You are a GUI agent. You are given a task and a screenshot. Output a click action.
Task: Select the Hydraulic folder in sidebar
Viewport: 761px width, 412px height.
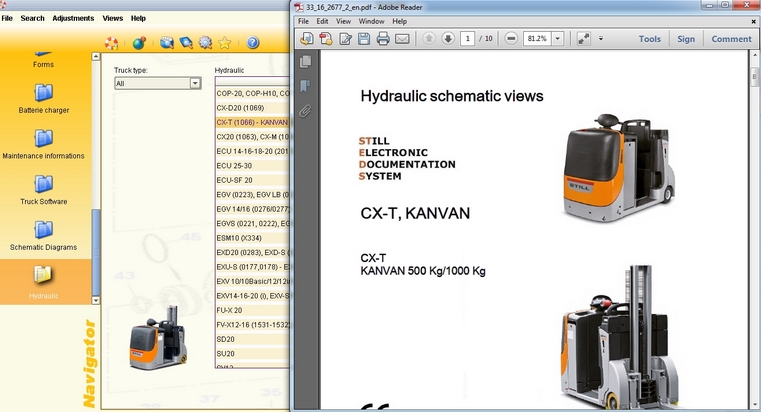44,282
